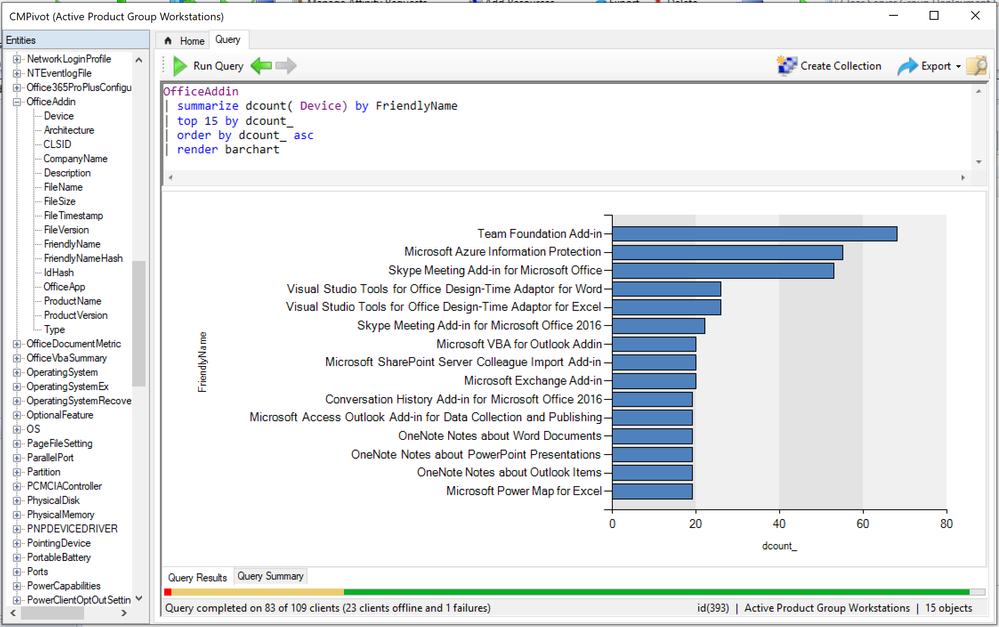Click the Team Foundation Add-in bar
This screenshot has height=627, width=999.
(x=754, y=234)
